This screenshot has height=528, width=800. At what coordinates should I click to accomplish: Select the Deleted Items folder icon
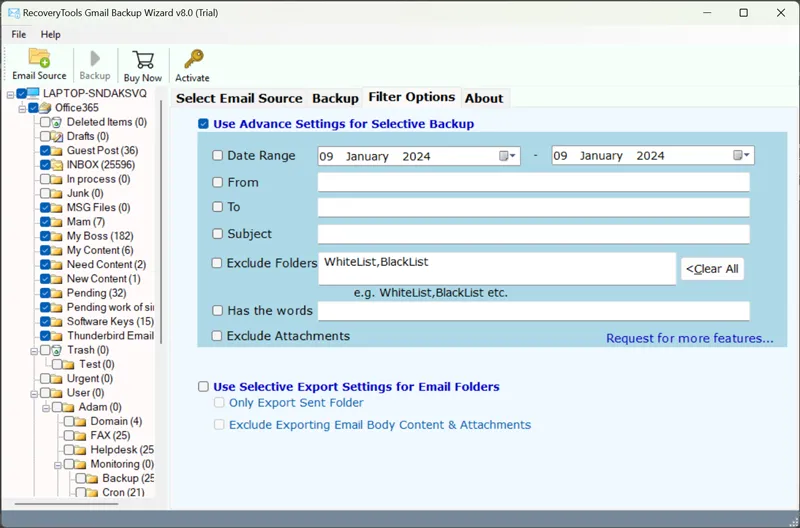(x=58, y=122)
